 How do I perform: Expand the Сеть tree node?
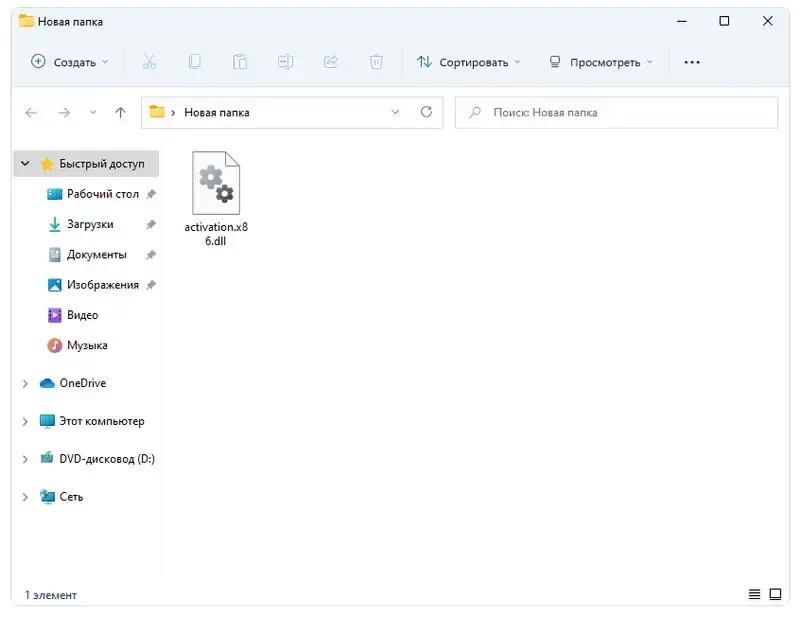click(25, 497)
